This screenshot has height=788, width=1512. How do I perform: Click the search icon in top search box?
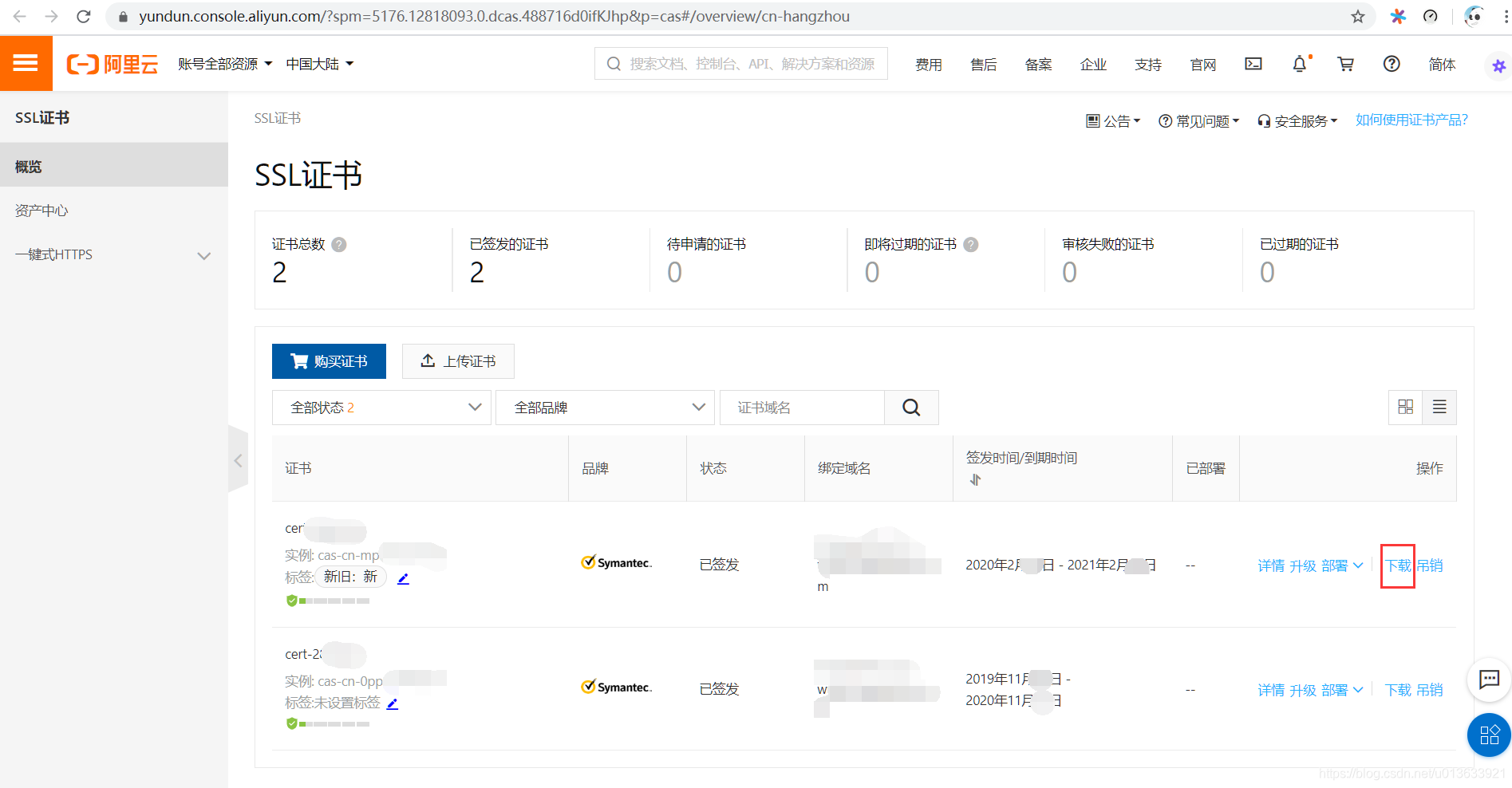pyautogui.click(x=614, y=64)
